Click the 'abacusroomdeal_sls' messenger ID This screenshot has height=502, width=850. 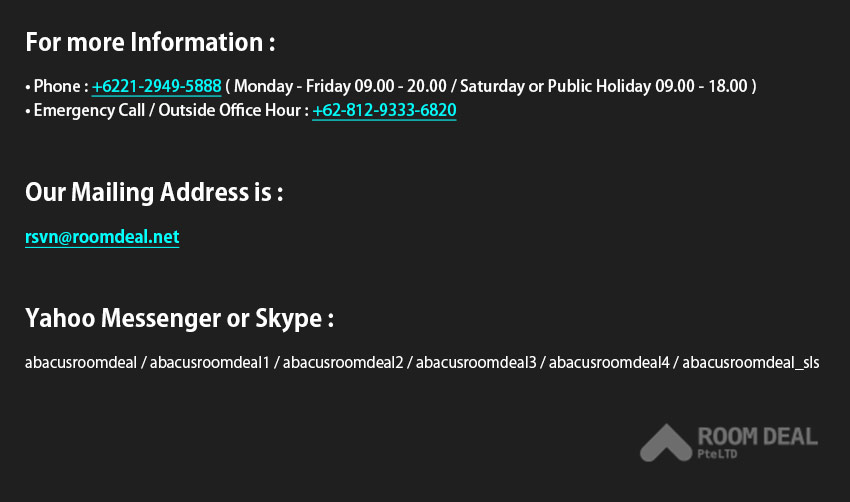coord(751,363)
